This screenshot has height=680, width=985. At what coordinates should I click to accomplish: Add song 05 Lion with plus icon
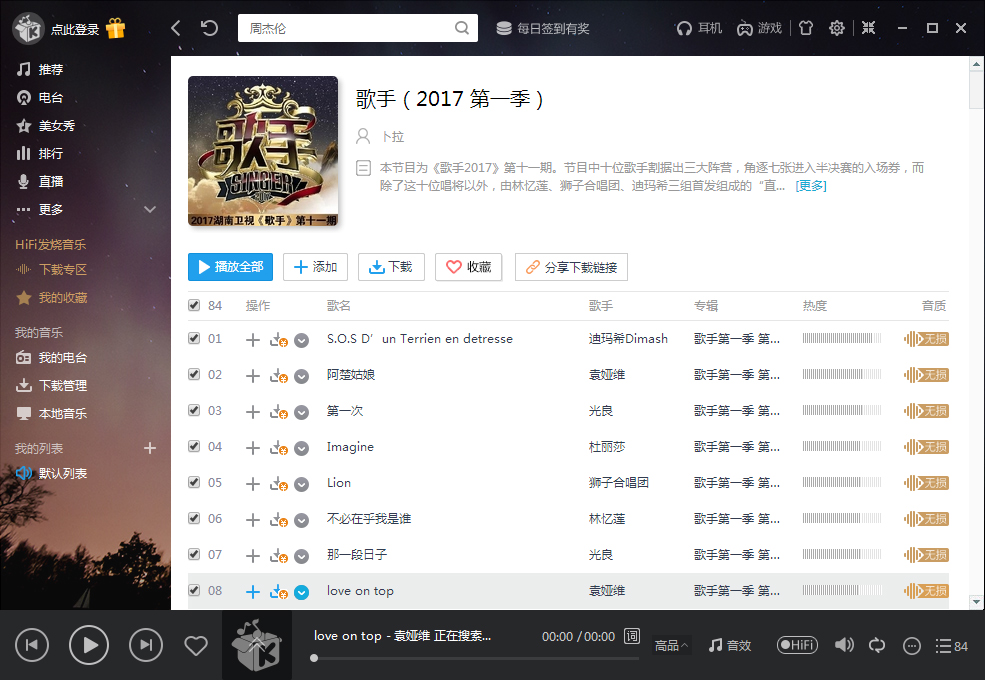click(253, 483)
